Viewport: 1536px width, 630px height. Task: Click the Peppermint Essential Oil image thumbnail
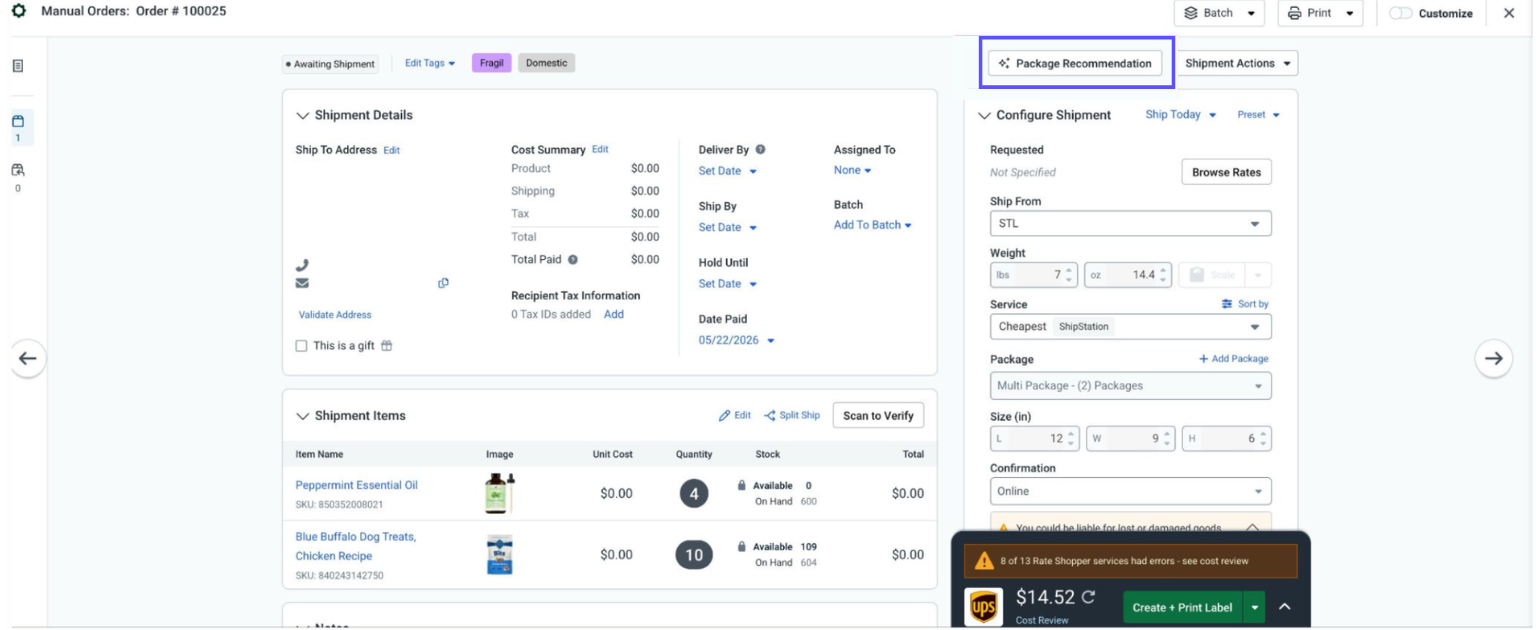click(499, 493)
